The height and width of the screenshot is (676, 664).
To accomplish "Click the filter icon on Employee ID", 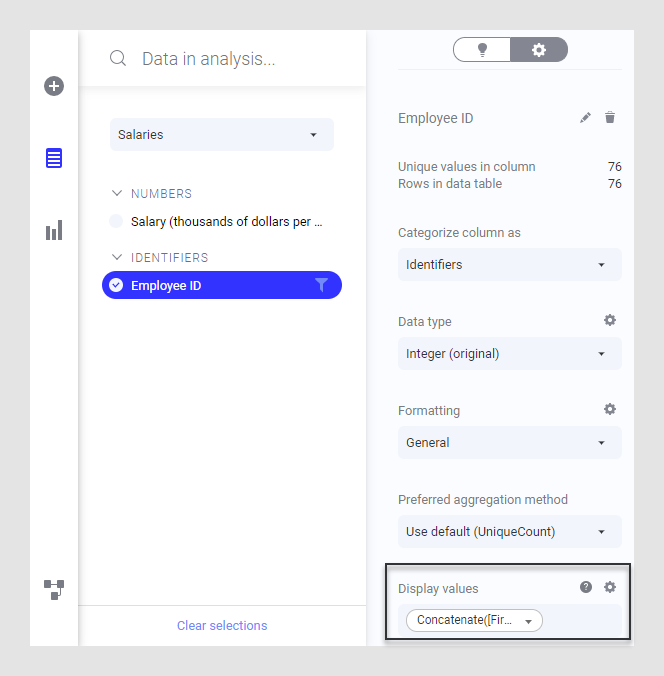I will point(321,286).
